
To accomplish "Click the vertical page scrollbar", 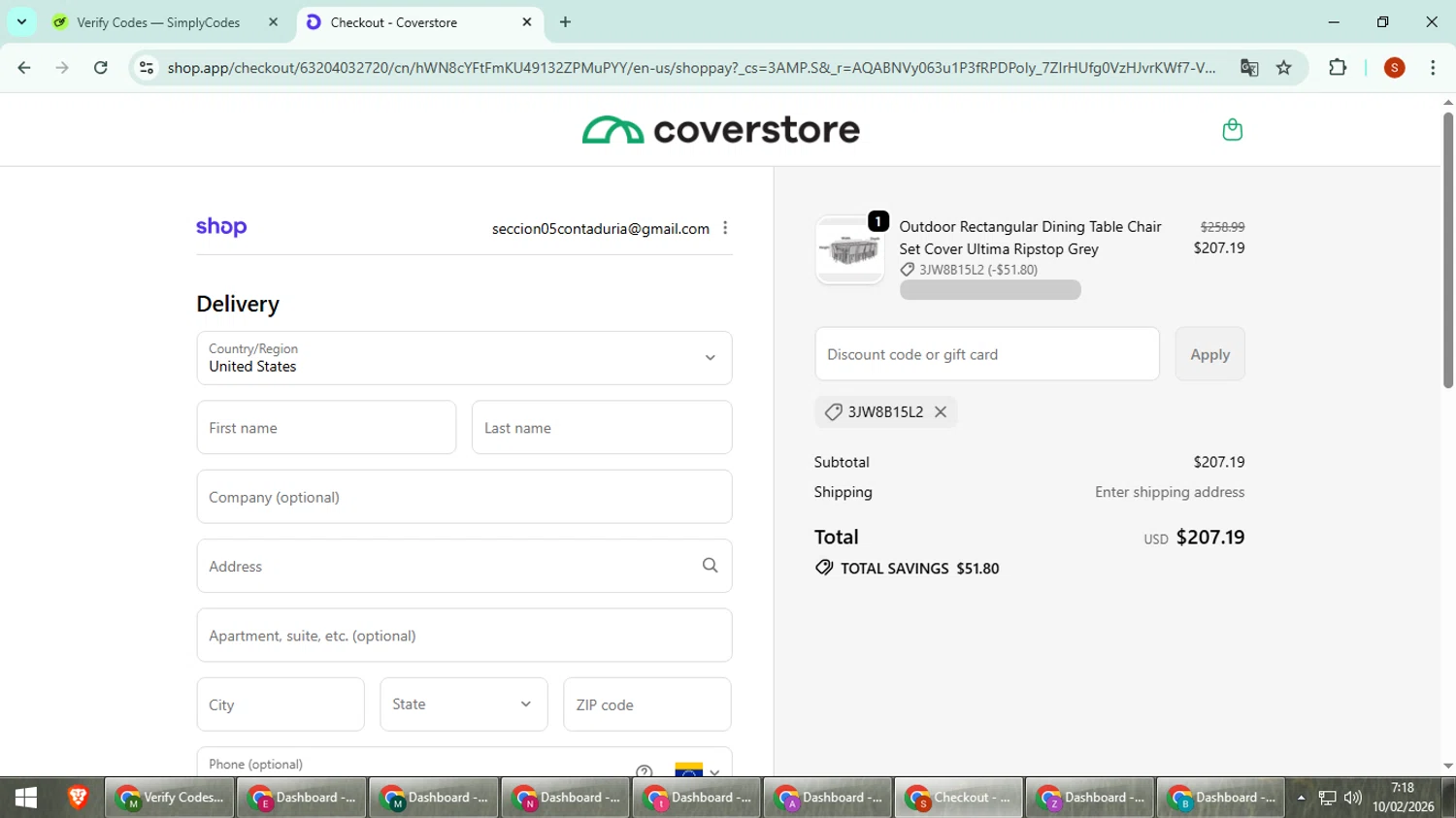I will click(x=1447, y=250).
